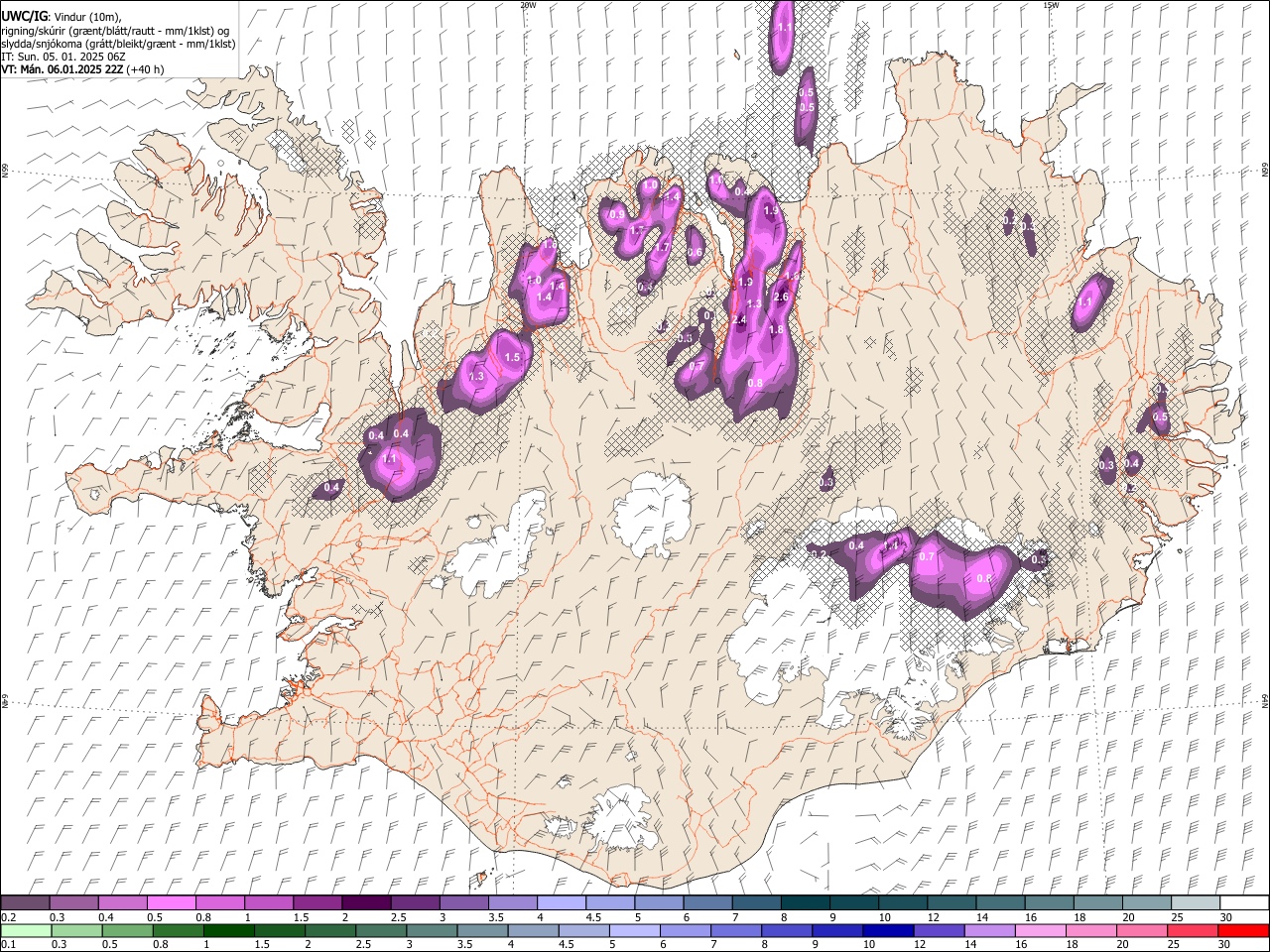Click the 'rigning/skúrir' legend description line
The height and width of the screenshot is (952, 1270).
click(x=115, y=30)
